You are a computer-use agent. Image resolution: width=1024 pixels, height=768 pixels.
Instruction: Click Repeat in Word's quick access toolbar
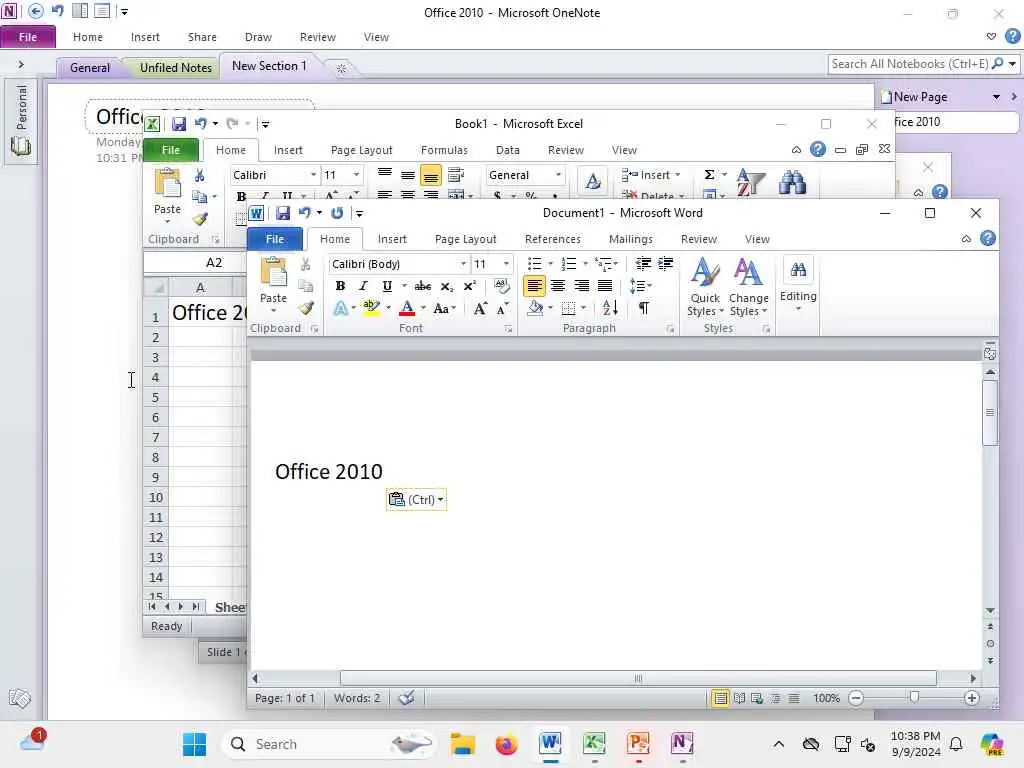point(337,213)
